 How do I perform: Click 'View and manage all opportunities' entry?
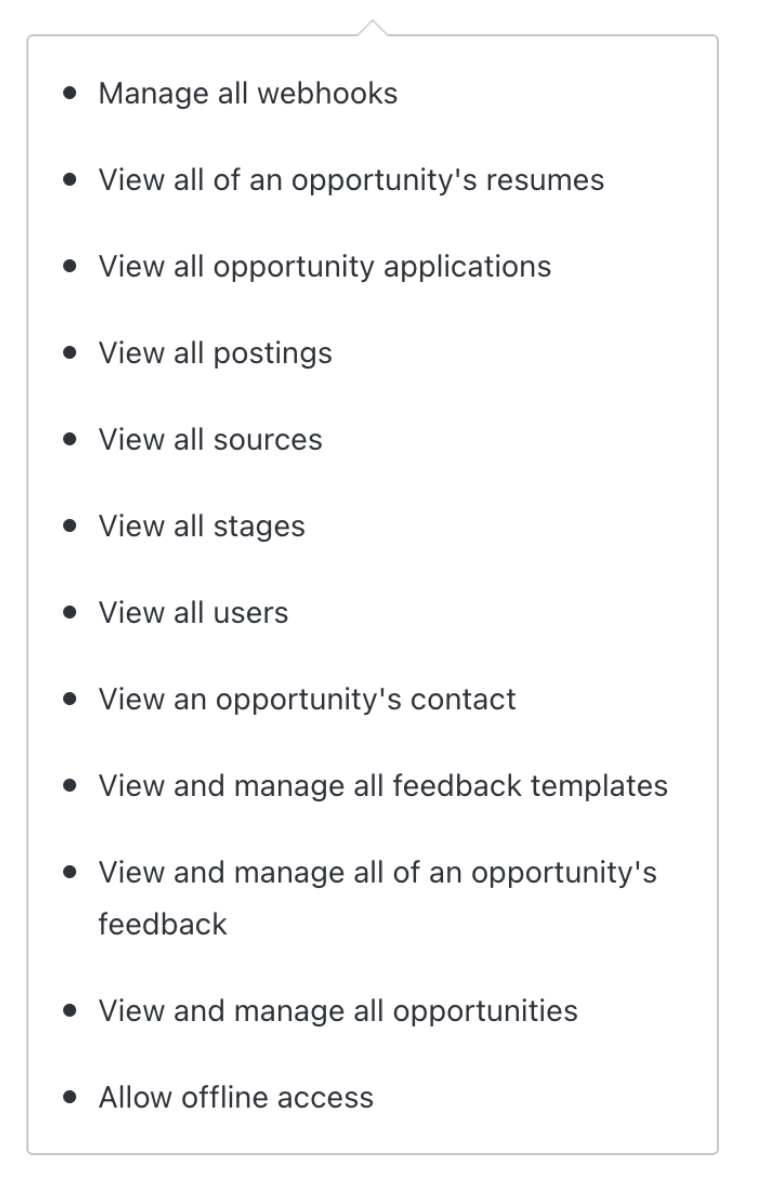pyautogui.click(x=337, y=1010)
